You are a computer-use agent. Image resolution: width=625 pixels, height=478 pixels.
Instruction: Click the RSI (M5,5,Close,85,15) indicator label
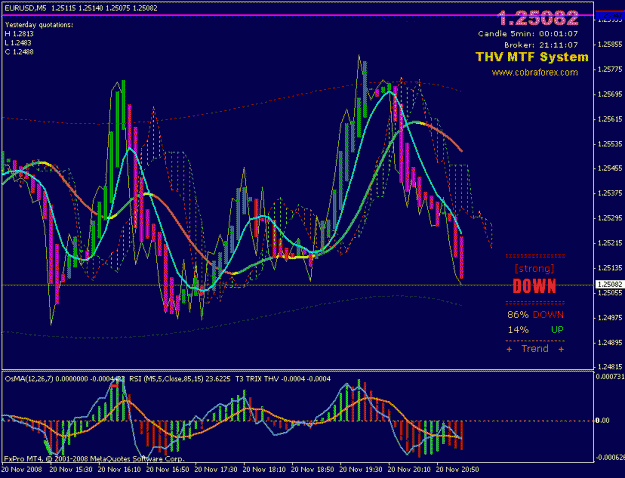click(180, 379)
